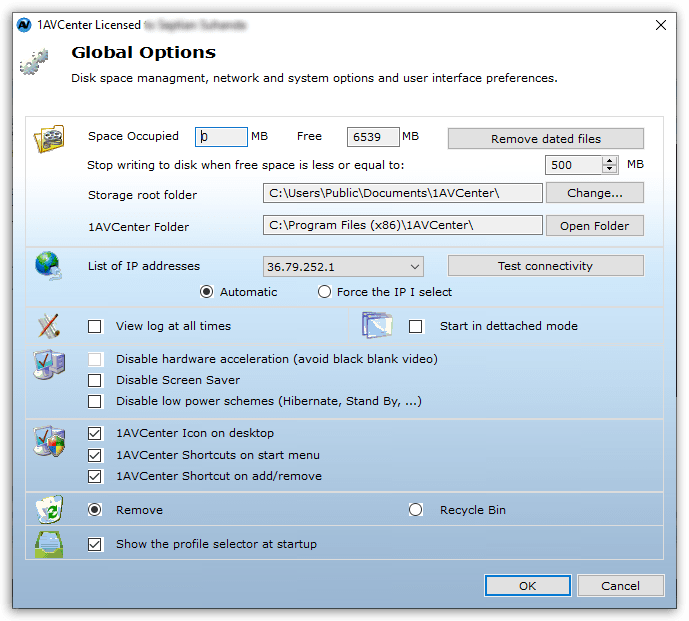
Task: Toggle Disable hardware acceleration checkbox
Action: pyautogui.click(x=94, y=360)
